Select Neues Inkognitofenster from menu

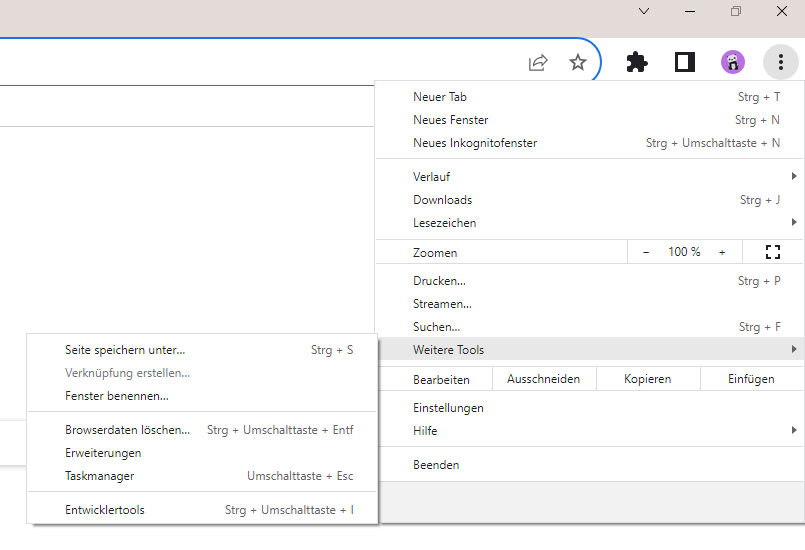point(475,143)
